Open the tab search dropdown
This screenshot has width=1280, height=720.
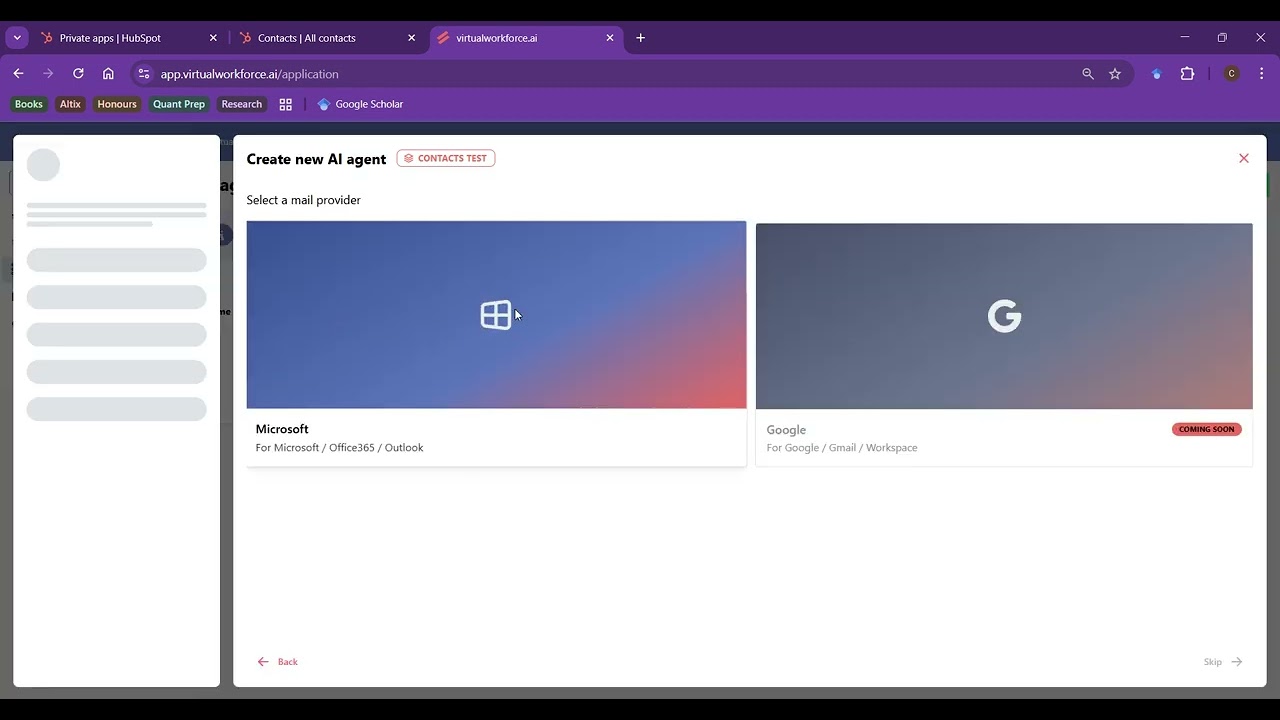click(x=17, y=38)
